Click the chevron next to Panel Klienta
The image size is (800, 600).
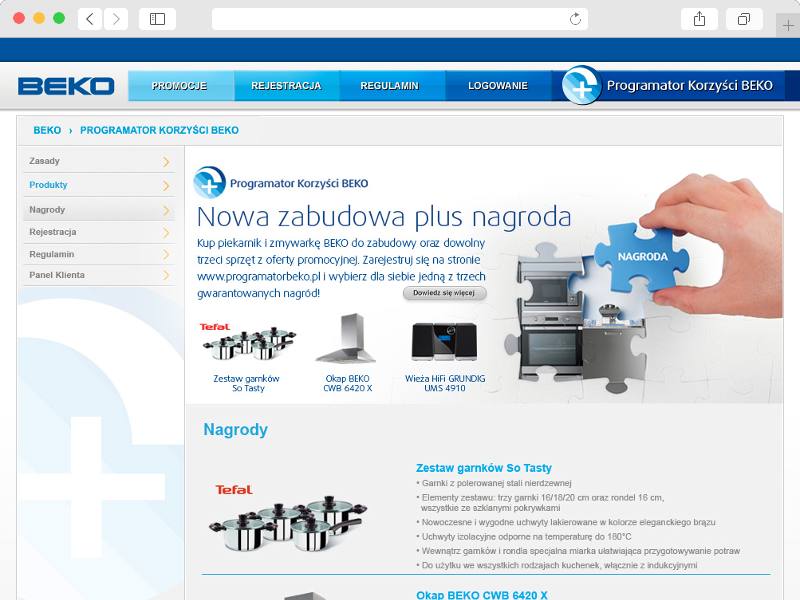pos(166,276)
